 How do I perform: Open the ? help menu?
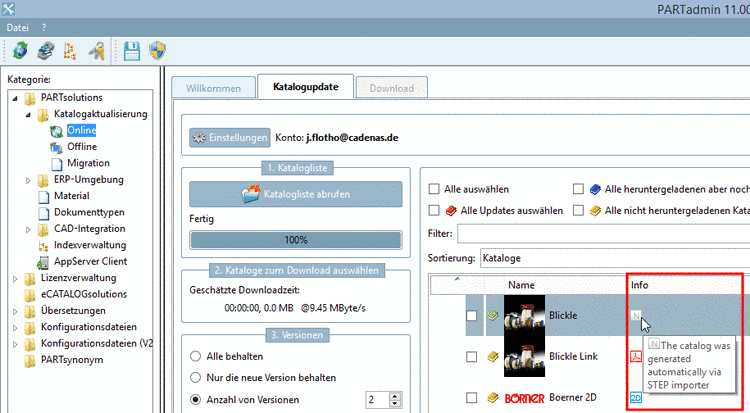pos(44,28)
